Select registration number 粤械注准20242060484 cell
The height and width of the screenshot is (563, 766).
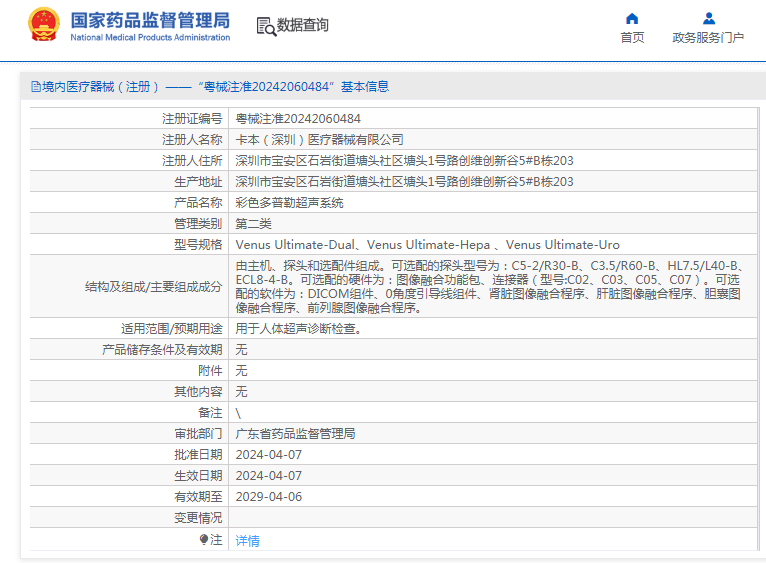(298, 119)
